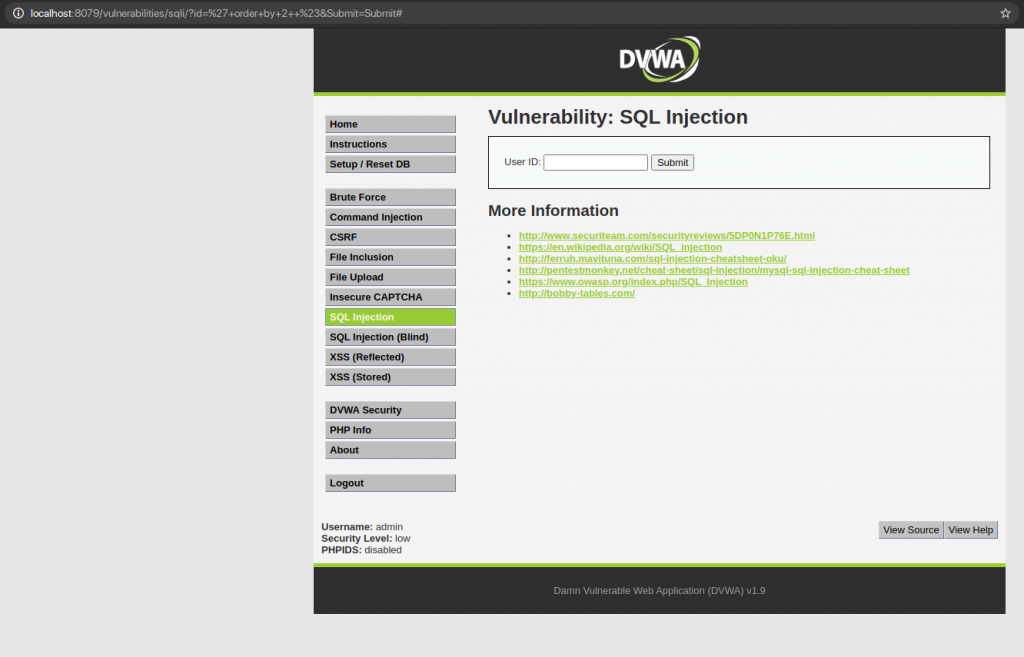Click the bookmark star in the address bar
The image size is (1024, 657).
tap(1007, 13)
